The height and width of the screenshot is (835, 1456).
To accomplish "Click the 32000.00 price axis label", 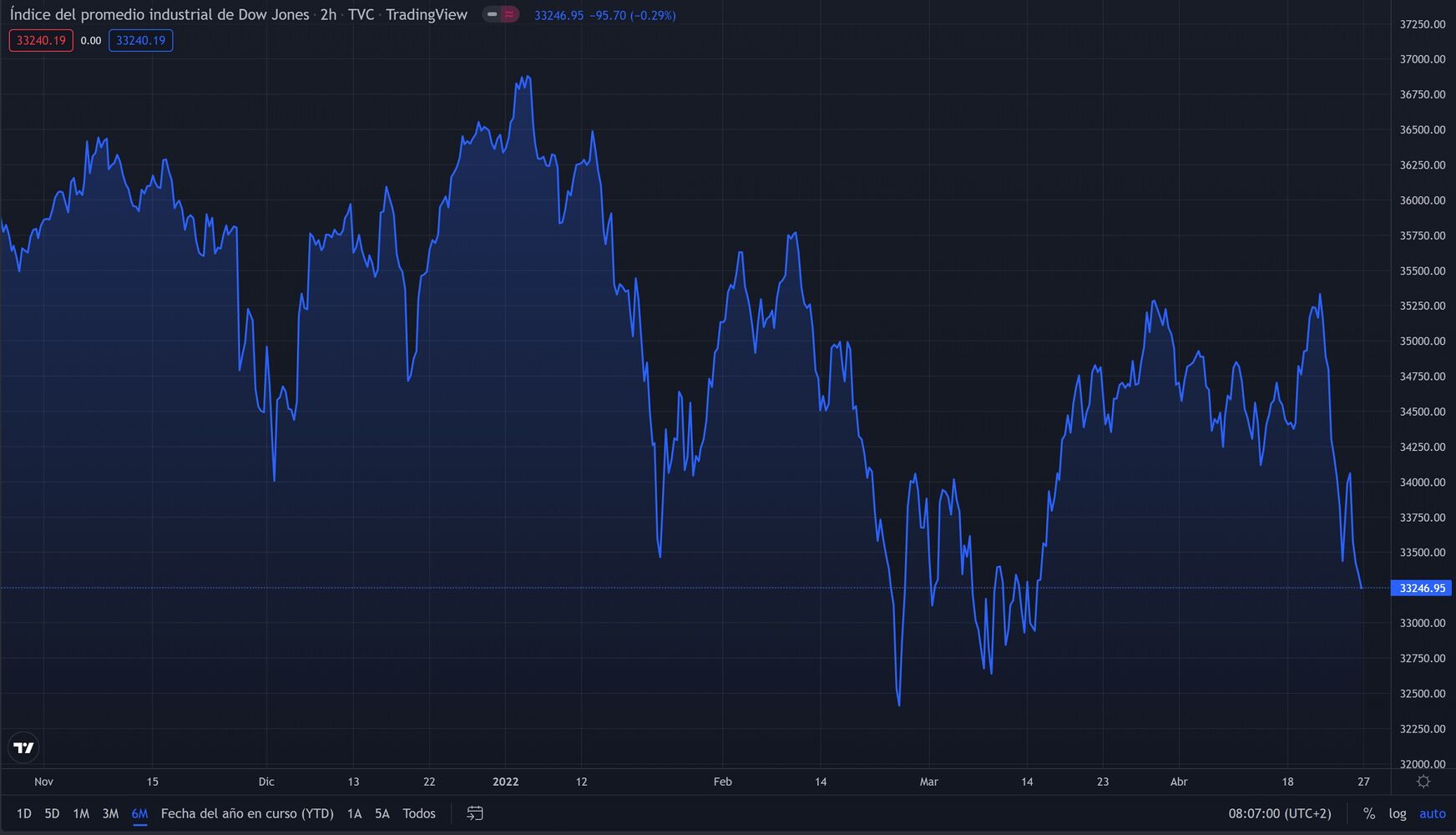I will 1423,764.
